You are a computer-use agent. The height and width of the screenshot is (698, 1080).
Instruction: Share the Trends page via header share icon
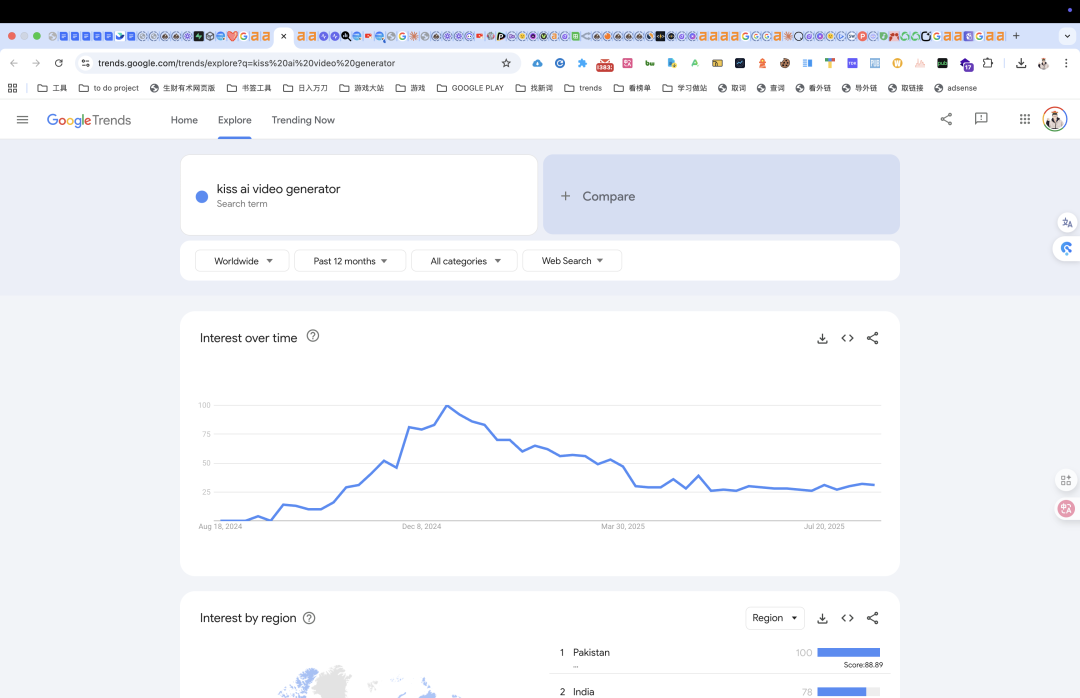tap(946, 119)
